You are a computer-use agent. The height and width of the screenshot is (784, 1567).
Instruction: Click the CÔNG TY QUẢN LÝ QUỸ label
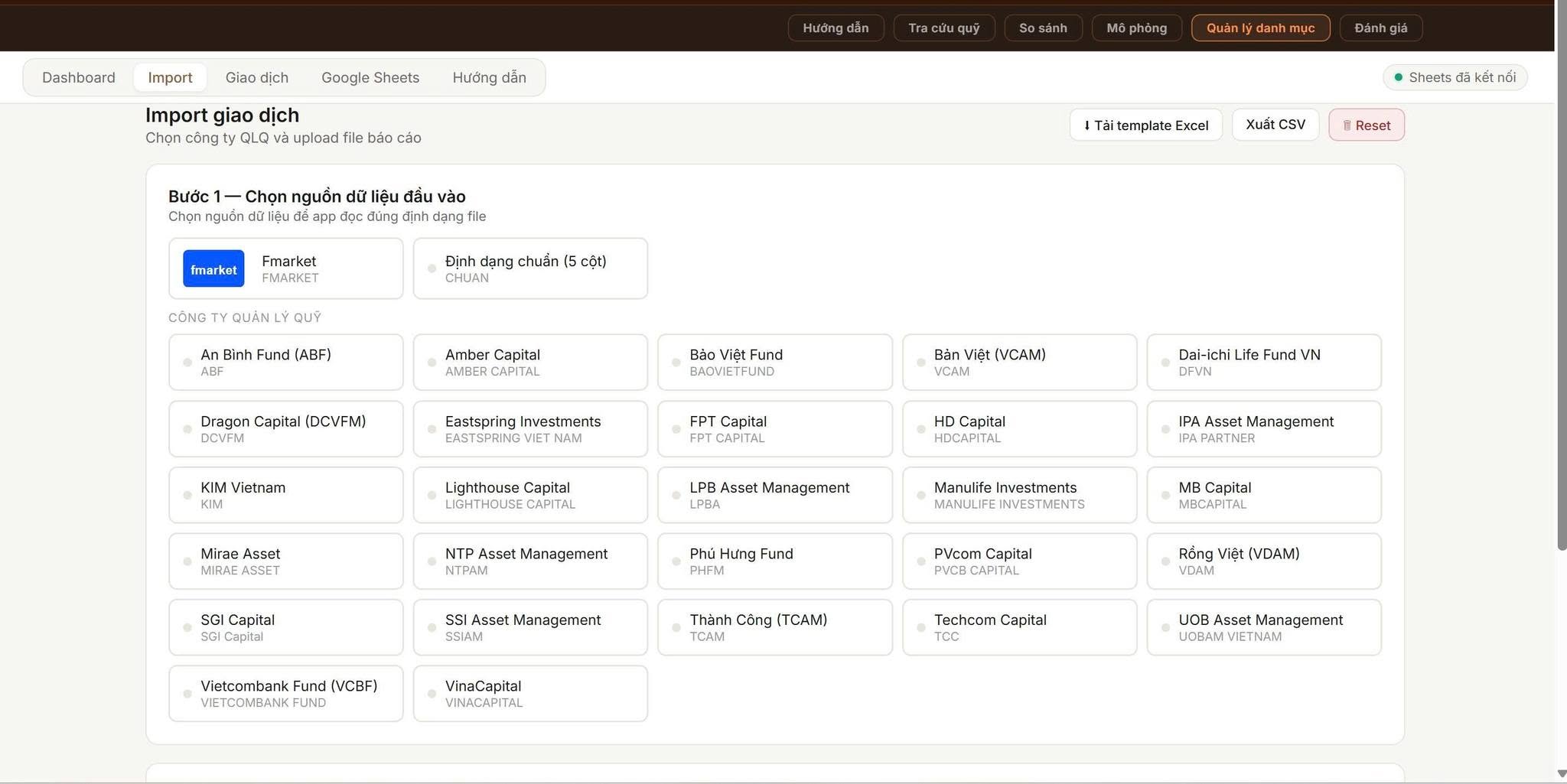coord(245,317)
